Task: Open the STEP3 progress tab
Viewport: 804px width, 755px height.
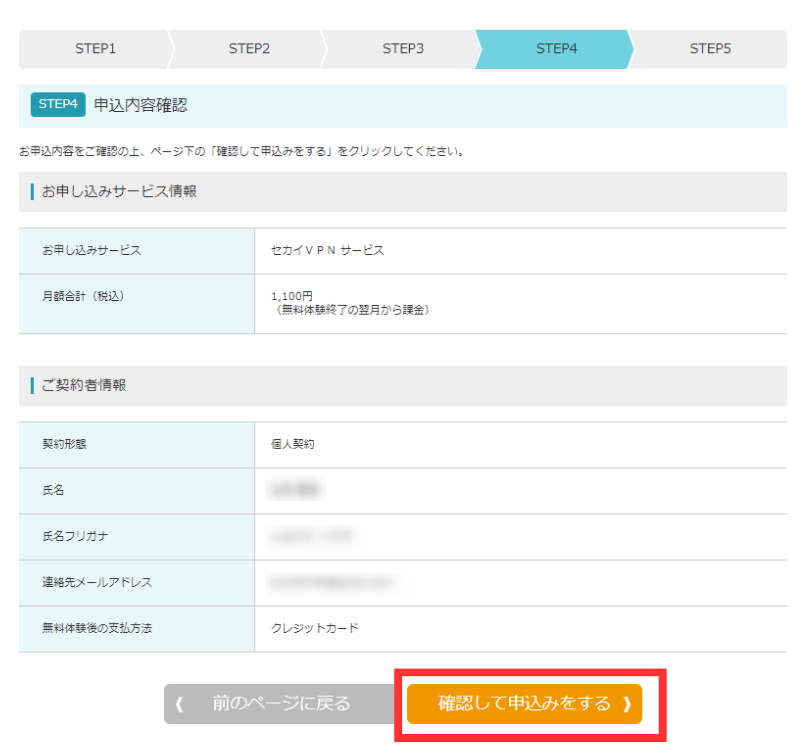Action: coord(403,49)
